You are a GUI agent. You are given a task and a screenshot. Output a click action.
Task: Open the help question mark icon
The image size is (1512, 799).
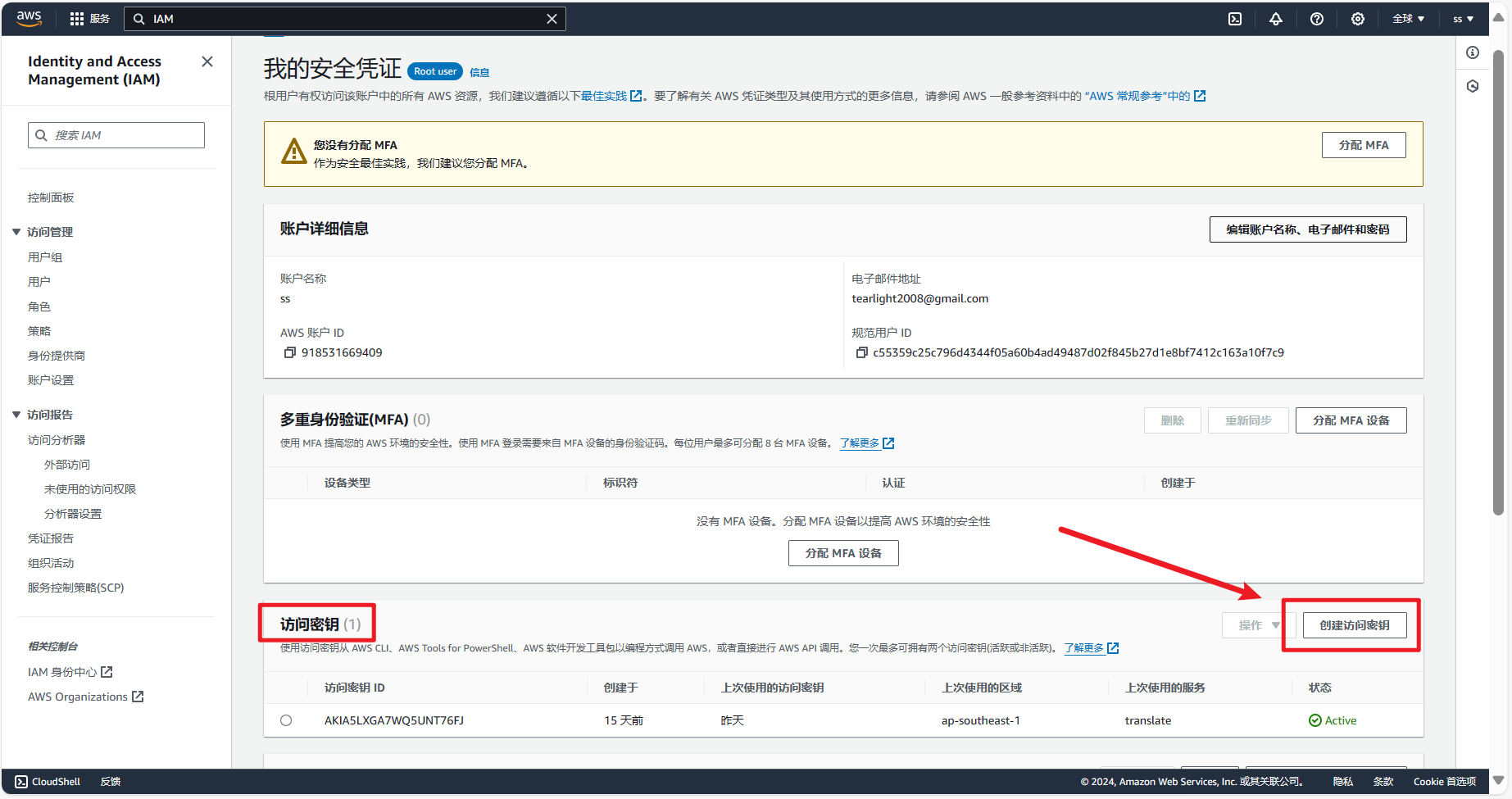click(x=1317, y=19)
